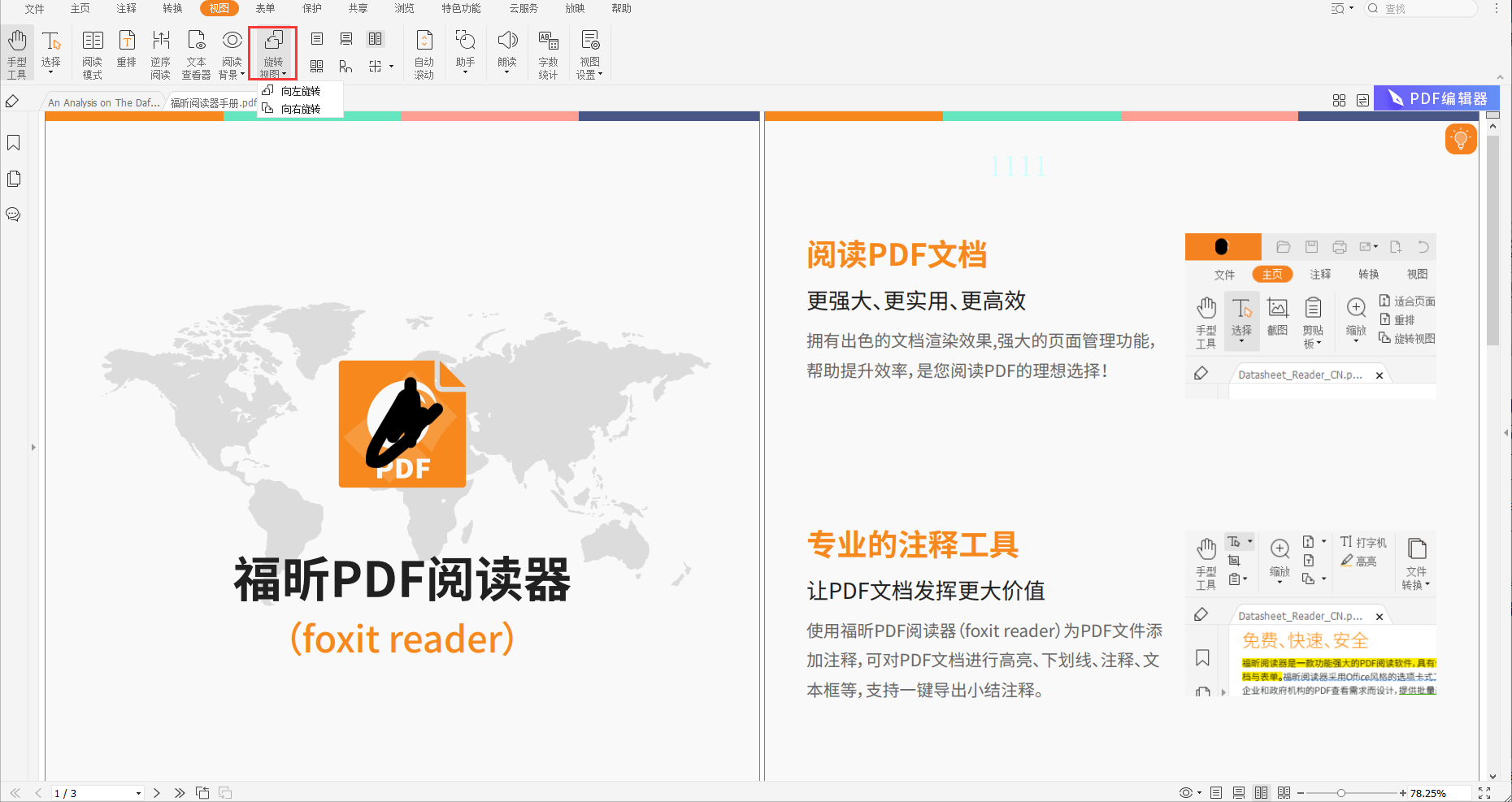This screenshot has width=1512, height=802.
Task: Click the PDF编辑器 button
Action: 1436,98
